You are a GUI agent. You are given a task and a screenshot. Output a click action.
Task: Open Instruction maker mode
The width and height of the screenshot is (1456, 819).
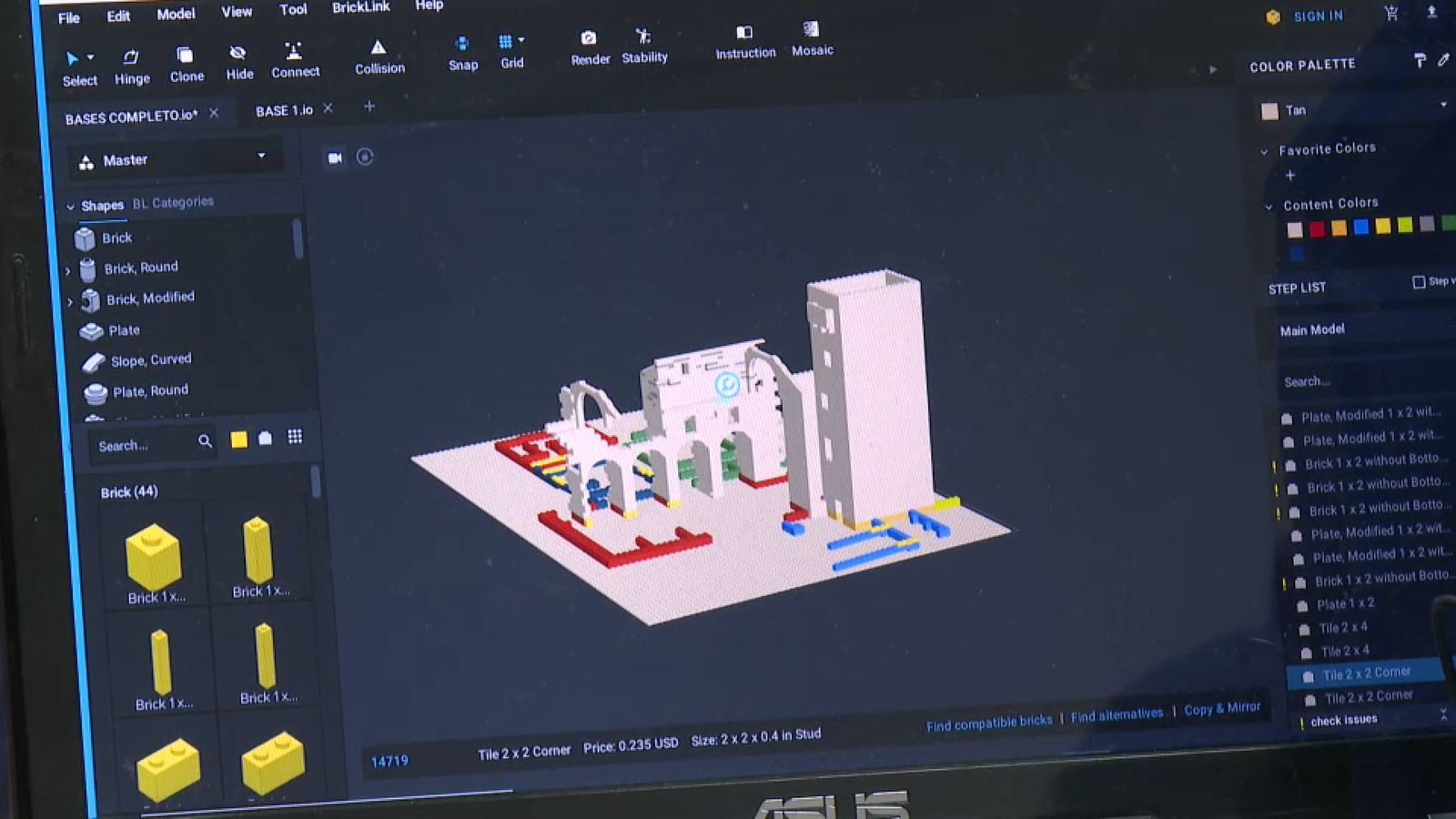[744, 42]
